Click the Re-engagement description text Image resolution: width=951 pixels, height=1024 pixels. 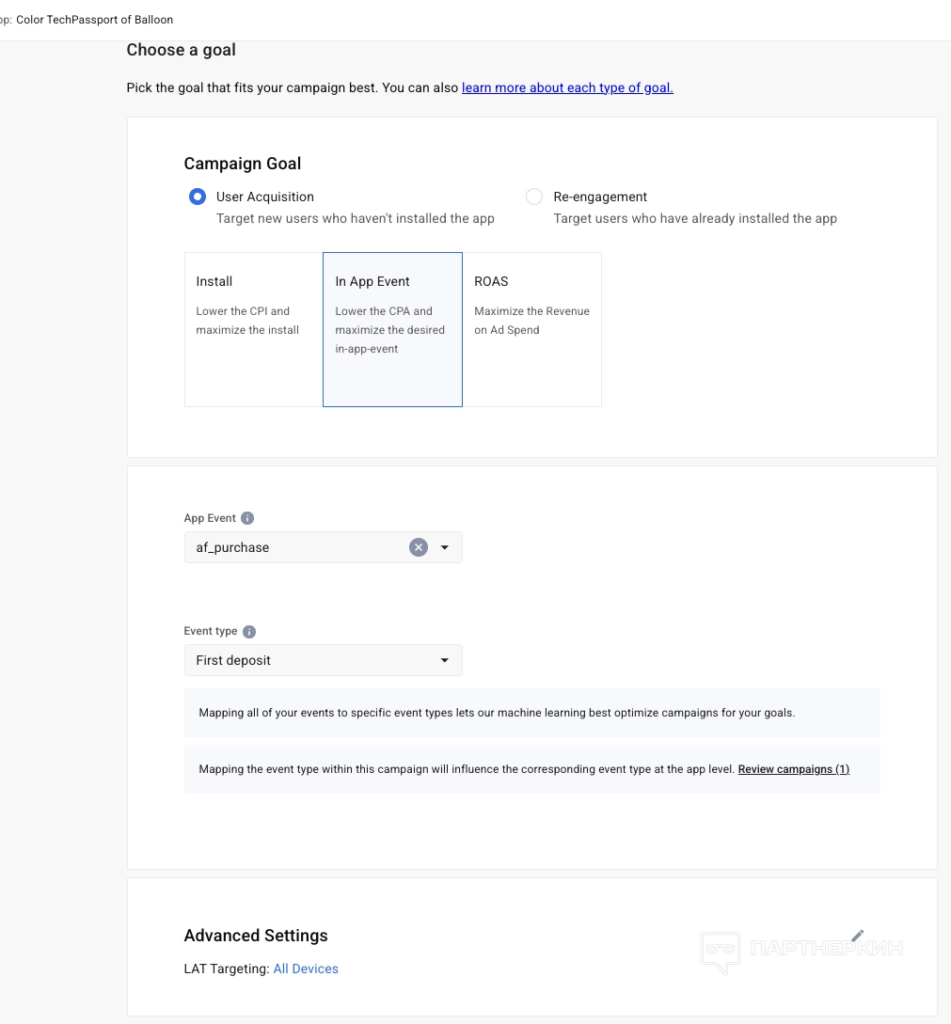695,218
